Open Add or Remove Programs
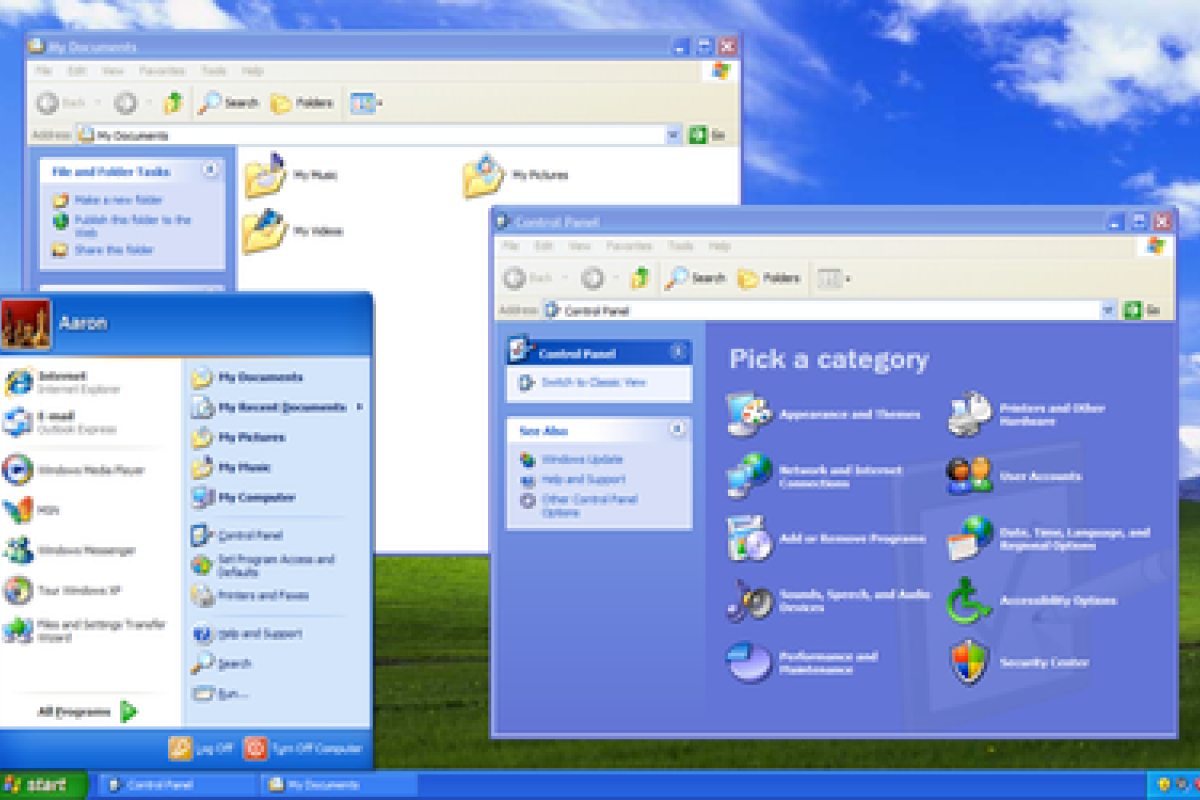Viewport: 1200px width, 800px height. pyautogui.click(x=851, y=539)
